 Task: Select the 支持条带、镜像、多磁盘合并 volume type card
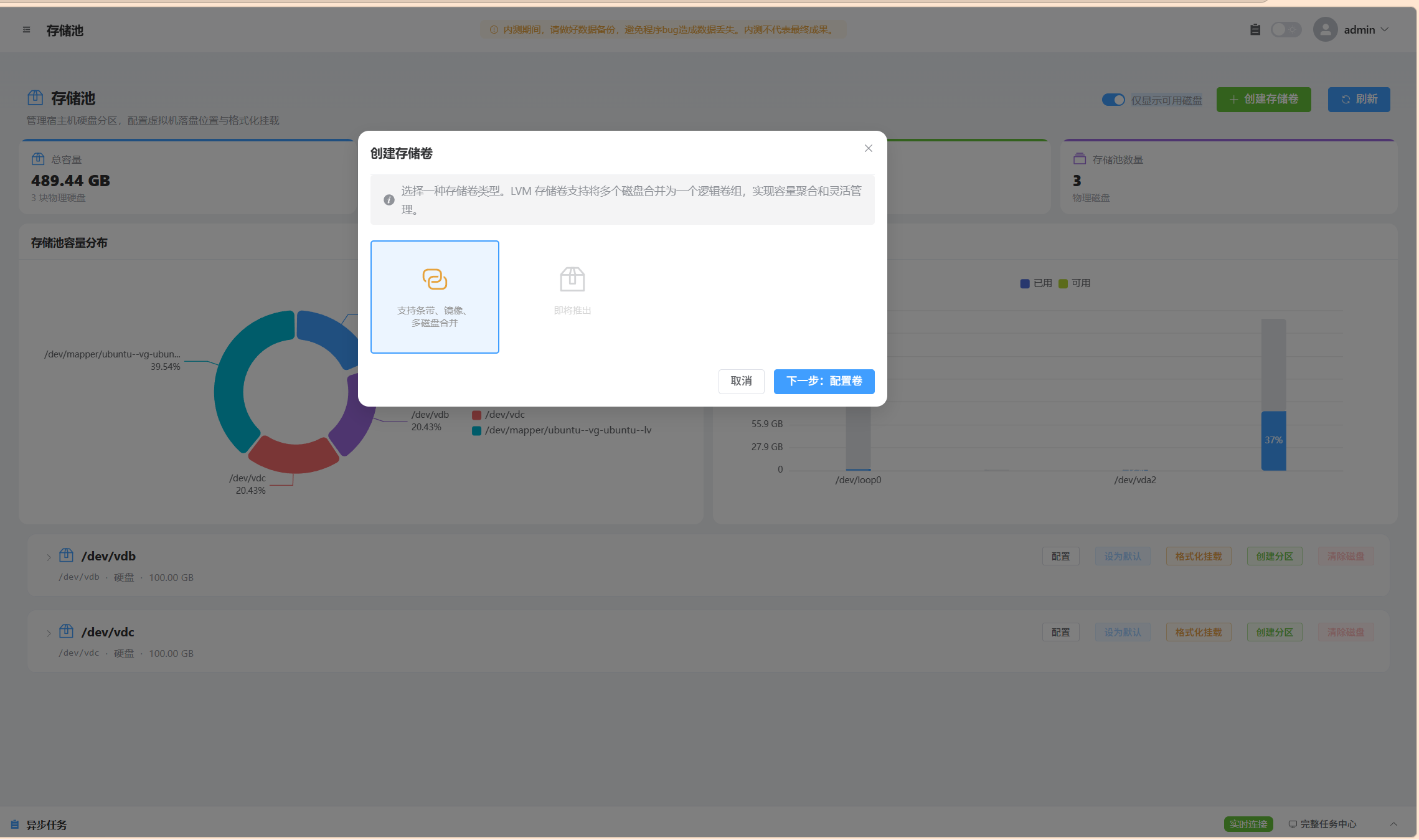(435, 297)
